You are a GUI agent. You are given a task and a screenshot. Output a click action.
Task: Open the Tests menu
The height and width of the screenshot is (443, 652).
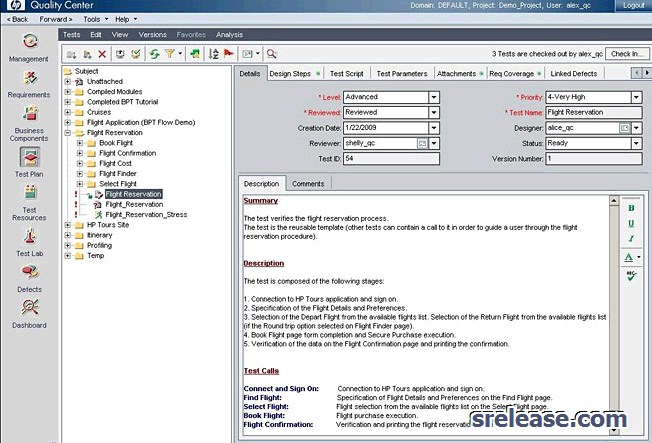tap(71, 35)
